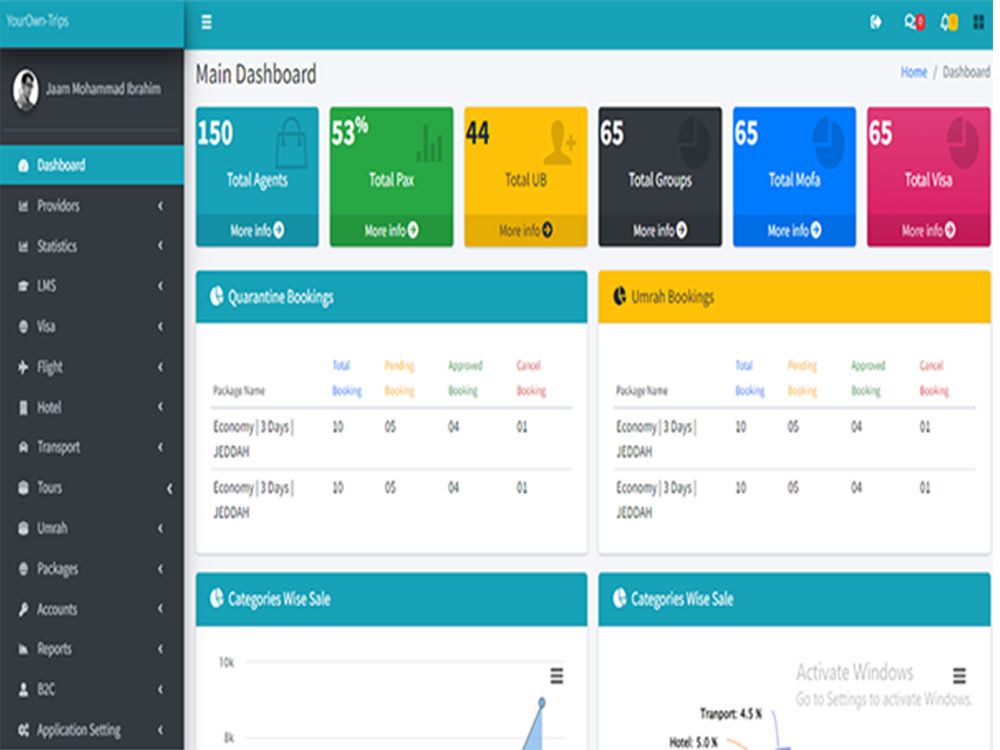Click More info on Total Groups card
The height and width of the screenshot is (750, 1000).
[x=660, y=230]
